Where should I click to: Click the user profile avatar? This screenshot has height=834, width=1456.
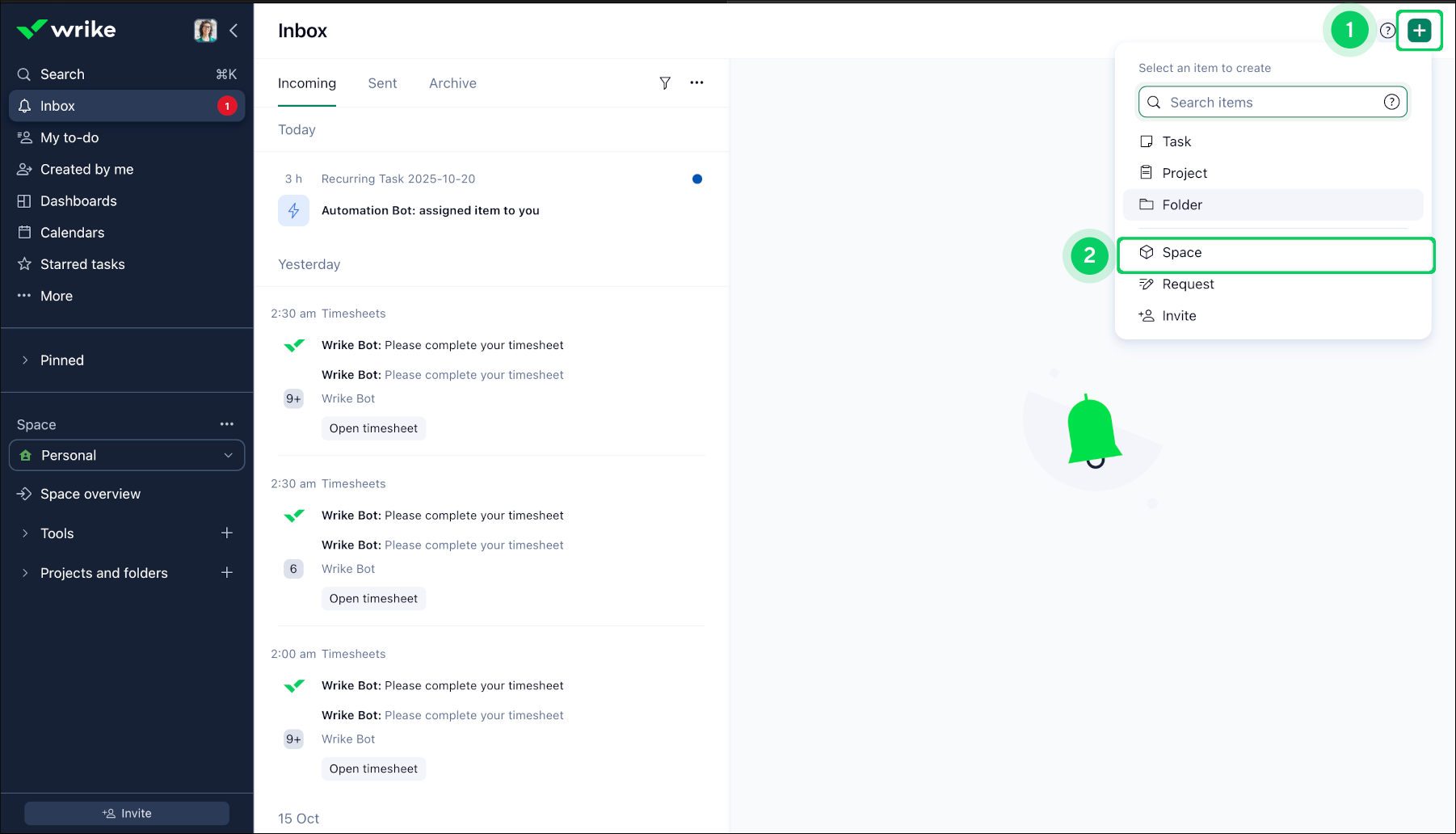205,31
